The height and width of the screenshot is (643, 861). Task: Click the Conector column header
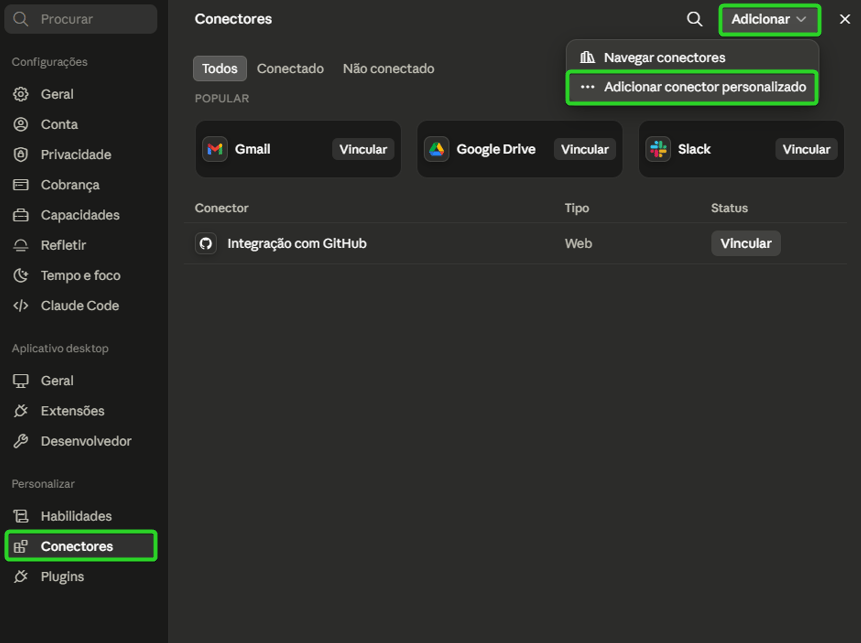click(x=221, y=208)
